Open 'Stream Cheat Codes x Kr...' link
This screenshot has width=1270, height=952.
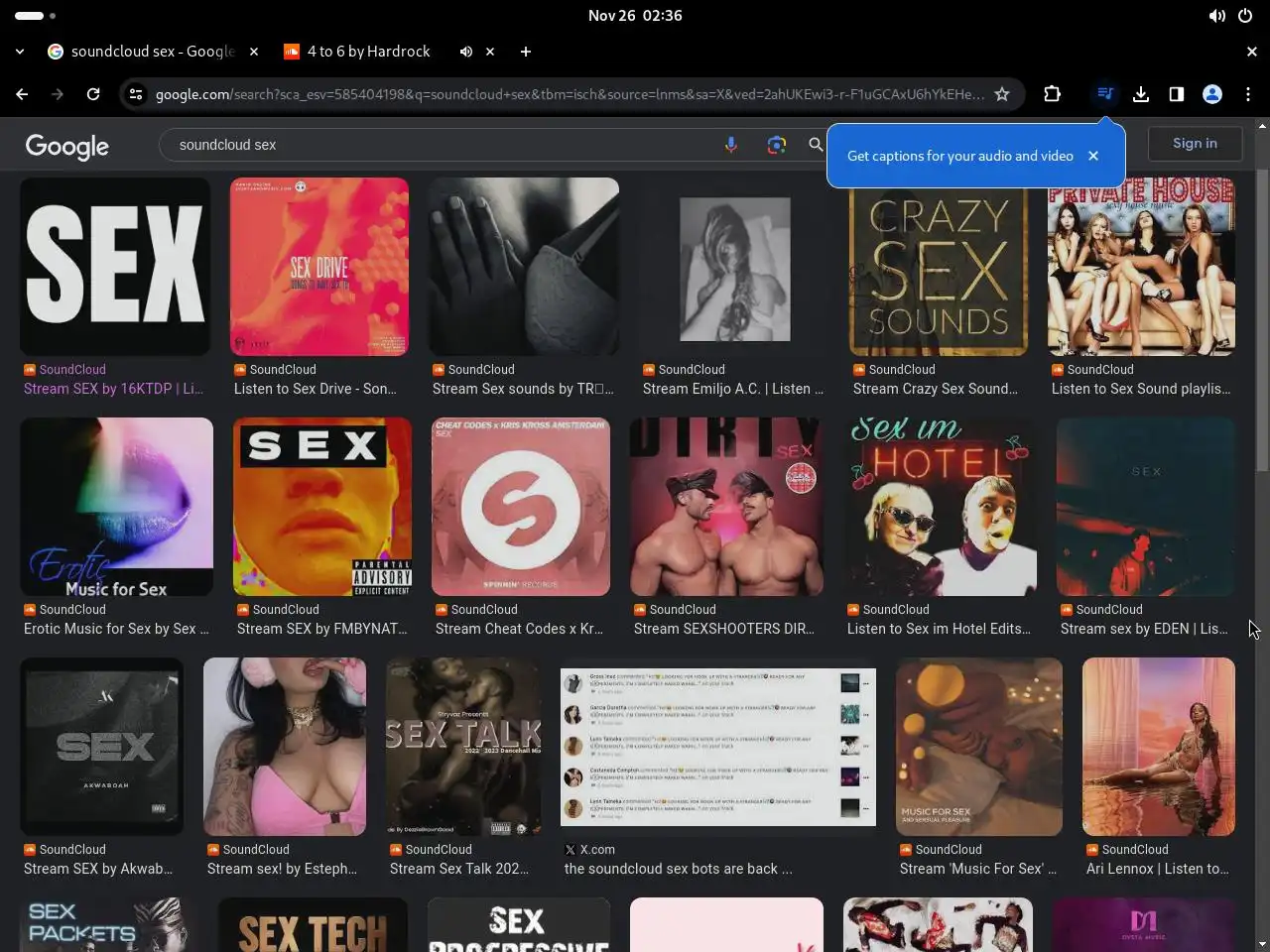click(519, 629)
